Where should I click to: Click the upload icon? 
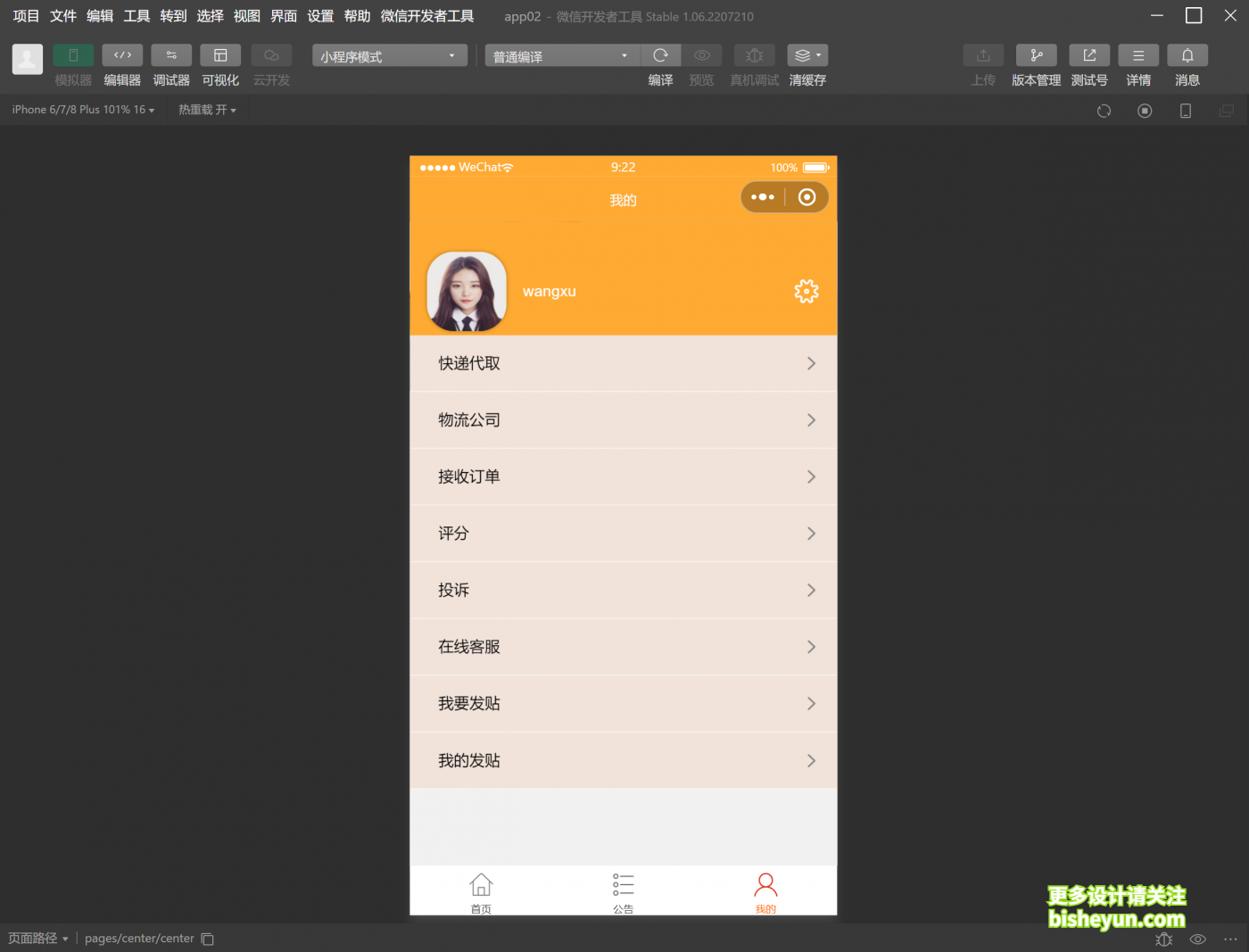click(x=983, y=55)
